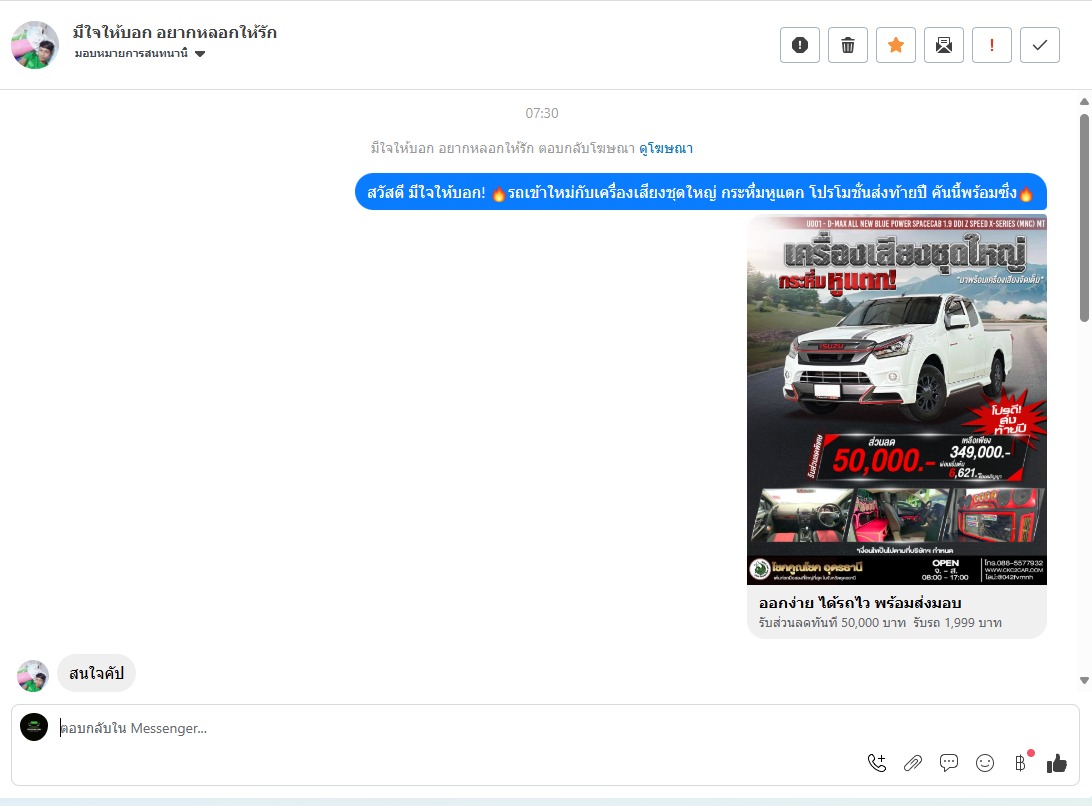
Task: Mark conversation as unread envelope icon
Action: click(944, 45)
